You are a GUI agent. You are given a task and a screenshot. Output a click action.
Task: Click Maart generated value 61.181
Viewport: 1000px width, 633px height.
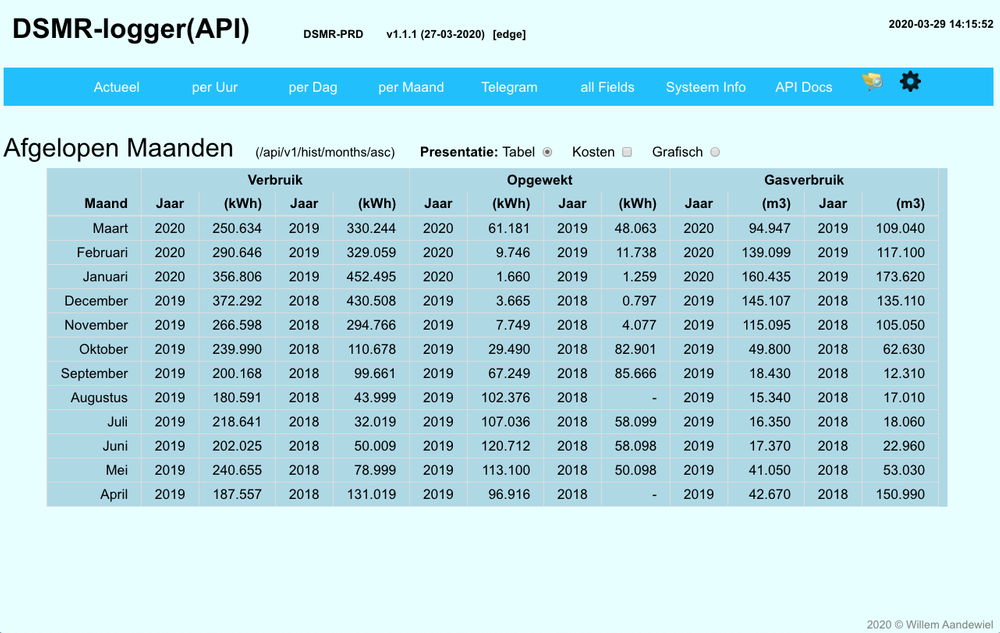[509, 228]
